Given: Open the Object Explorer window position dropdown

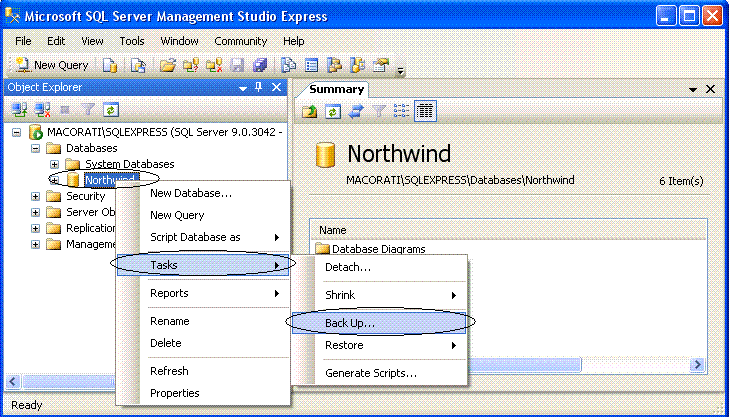Looking at the screenshot, I should (x=243, y=88).
